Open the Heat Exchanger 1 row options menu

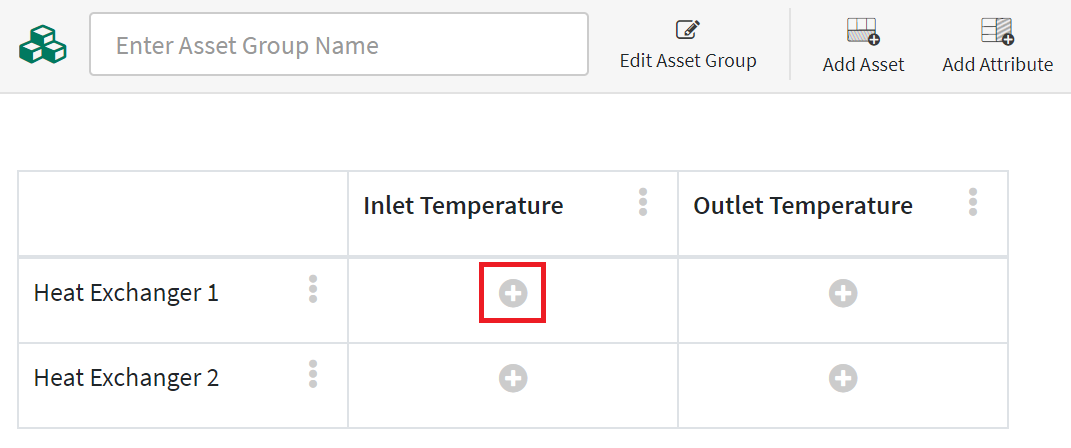[x=313, y=288]
